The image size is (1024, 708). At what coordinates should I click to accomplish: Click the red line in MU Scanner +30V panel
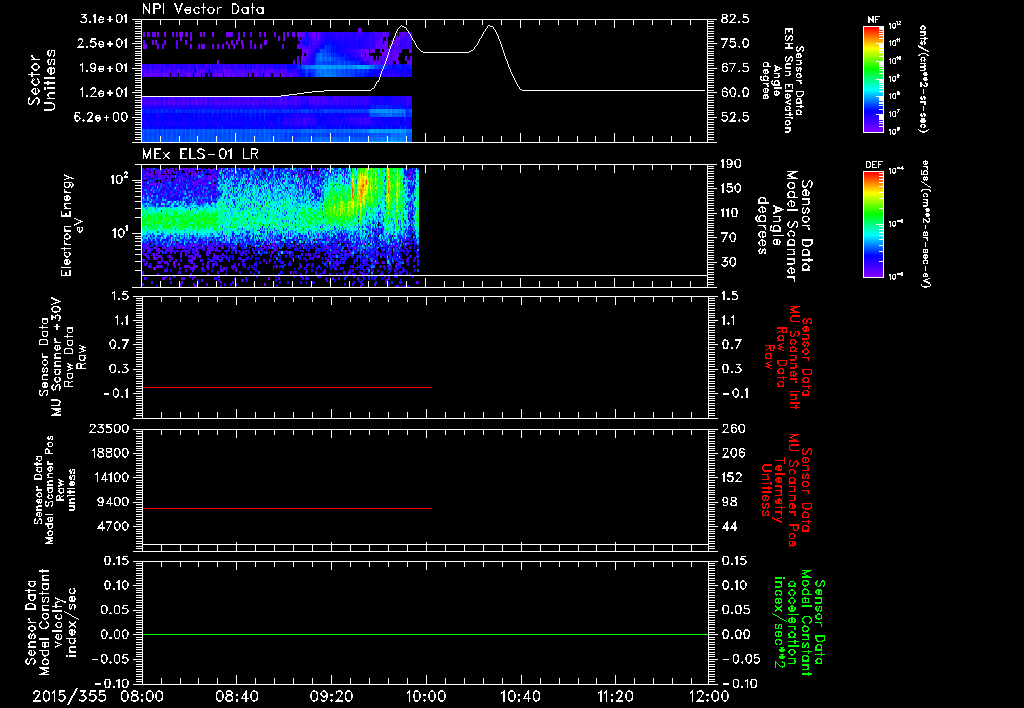(287, 388)
